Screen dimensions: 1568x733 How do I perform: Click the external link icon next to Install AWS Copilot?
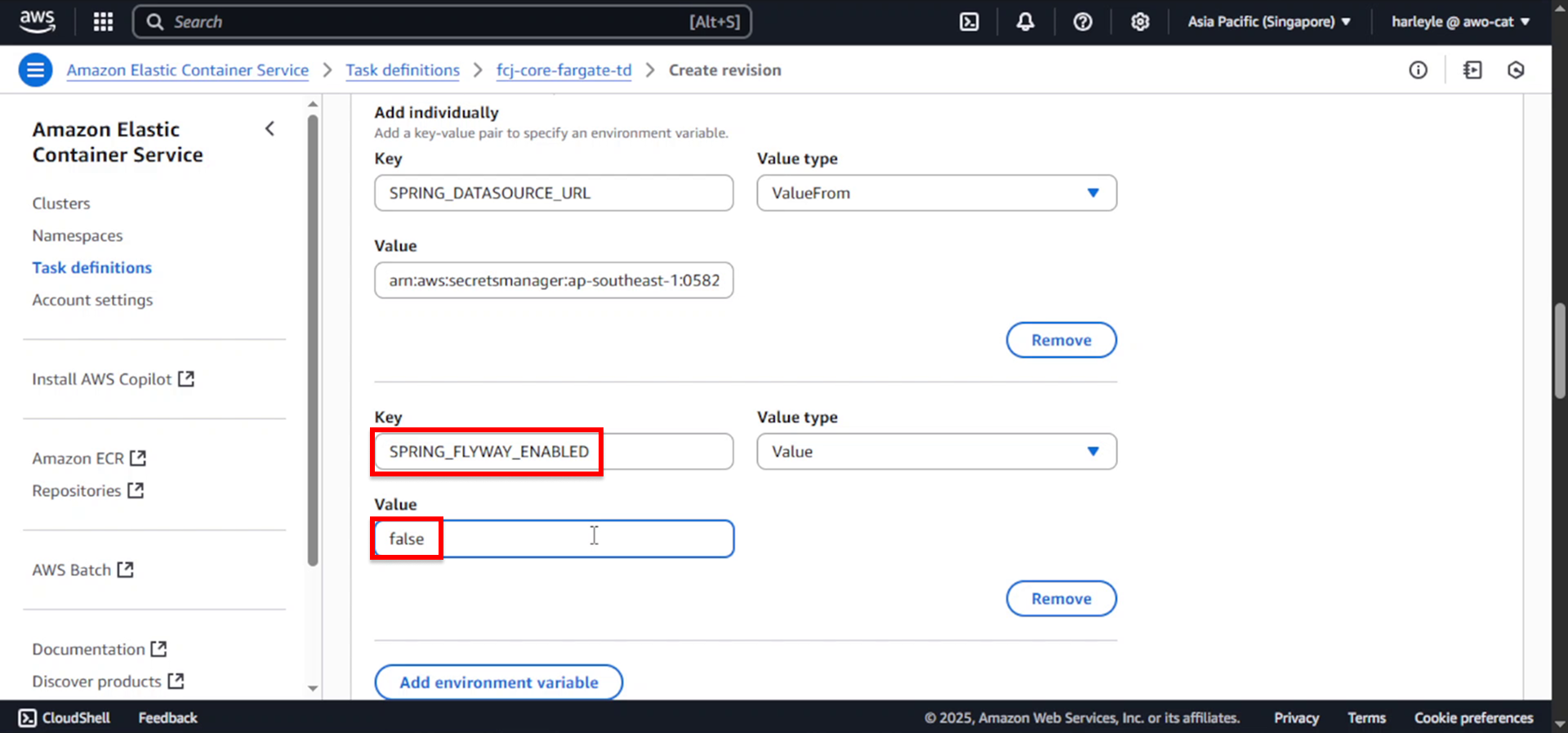(x=186, y=379)
